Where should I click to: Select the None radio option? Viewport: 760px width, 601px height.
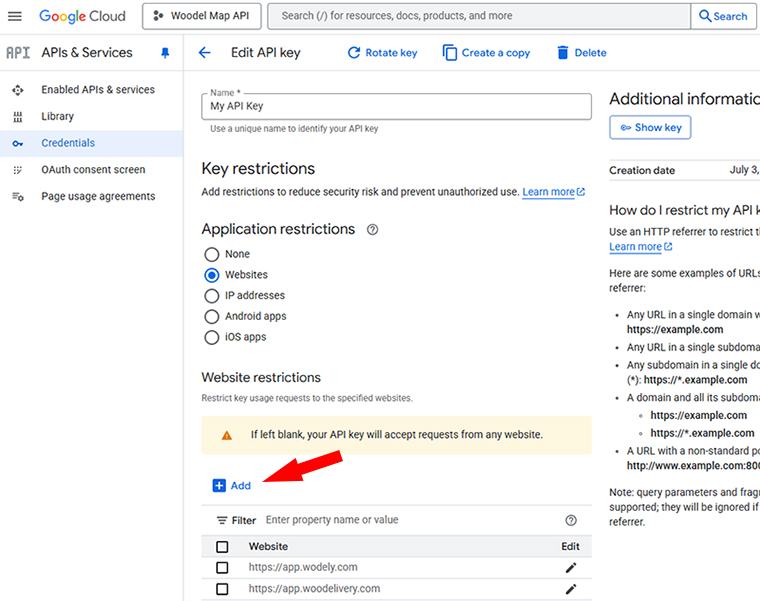click(211, 254)
